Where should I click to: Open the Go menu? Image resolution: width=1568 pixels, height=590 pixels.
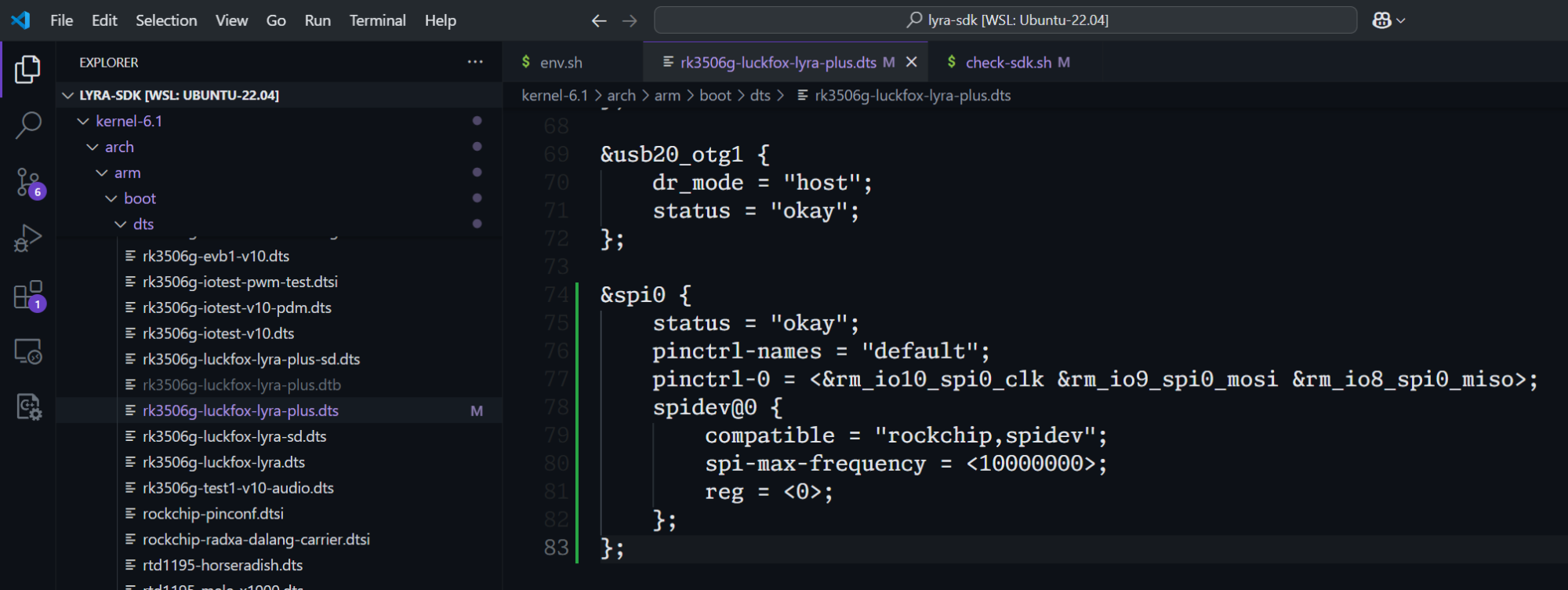[x=276, y=20]
